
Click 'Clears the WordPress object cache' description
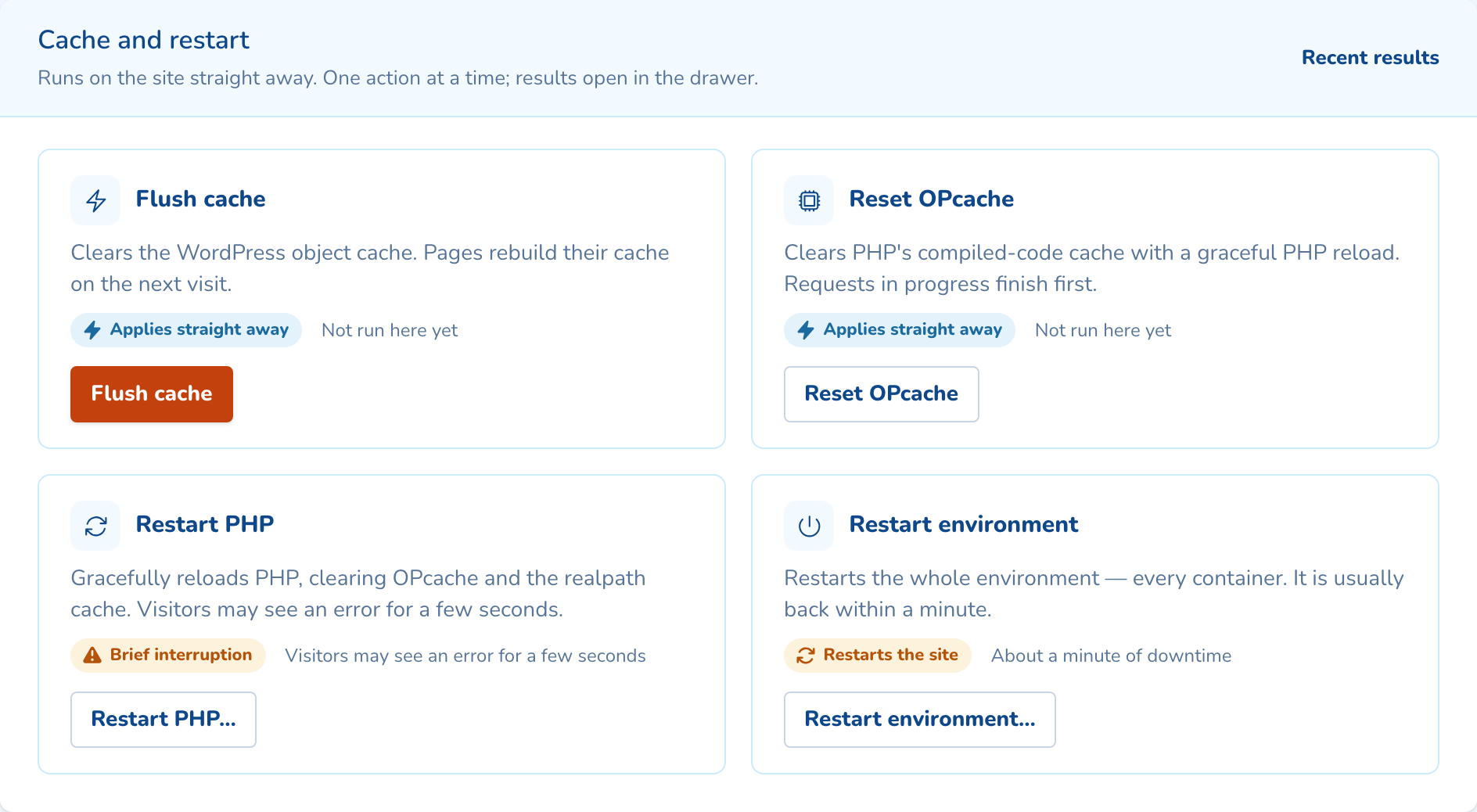pos(370,268)
